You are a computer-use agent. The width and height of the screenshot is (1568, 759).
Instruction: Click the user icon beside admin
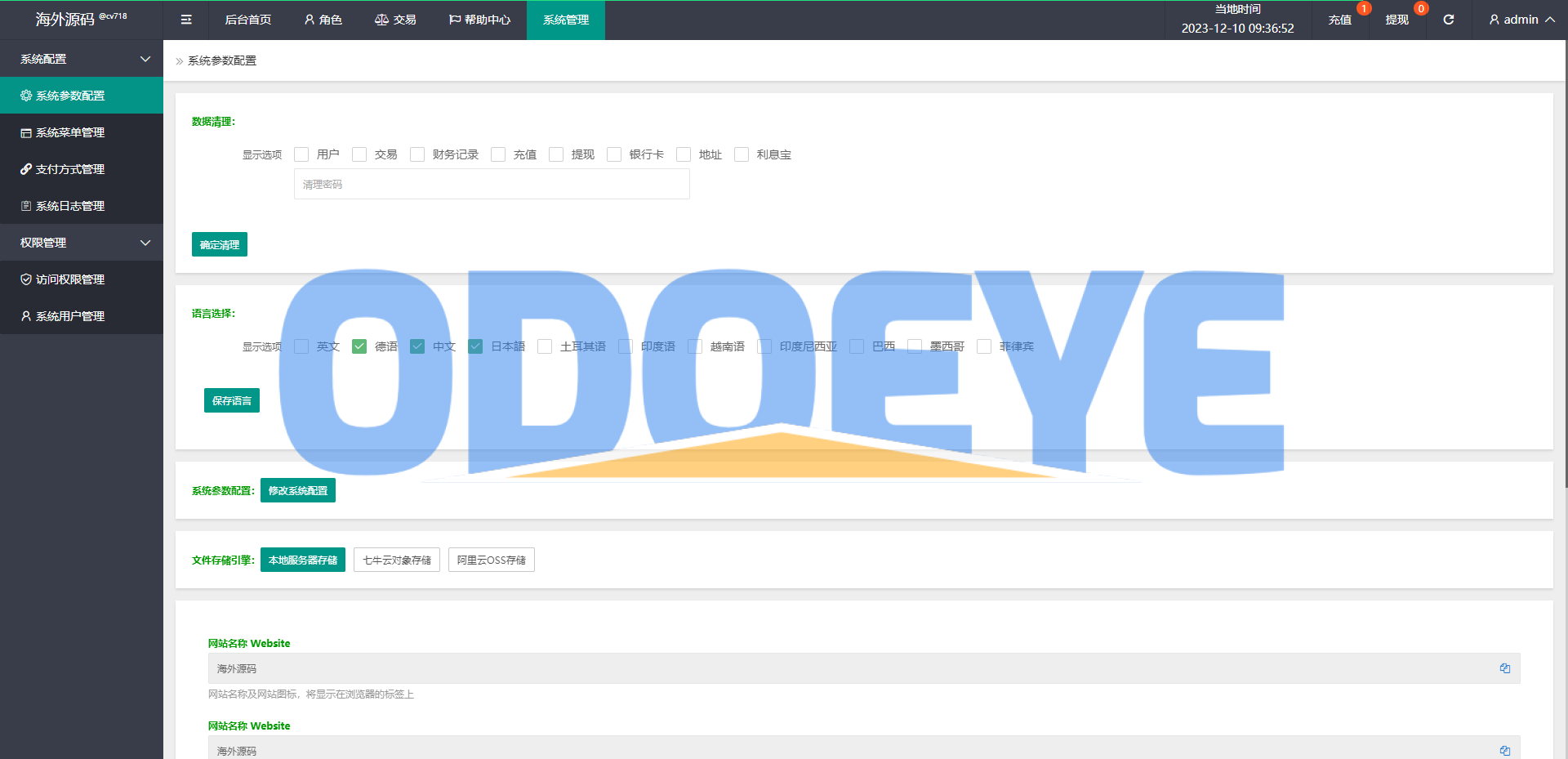[1494, 20]
